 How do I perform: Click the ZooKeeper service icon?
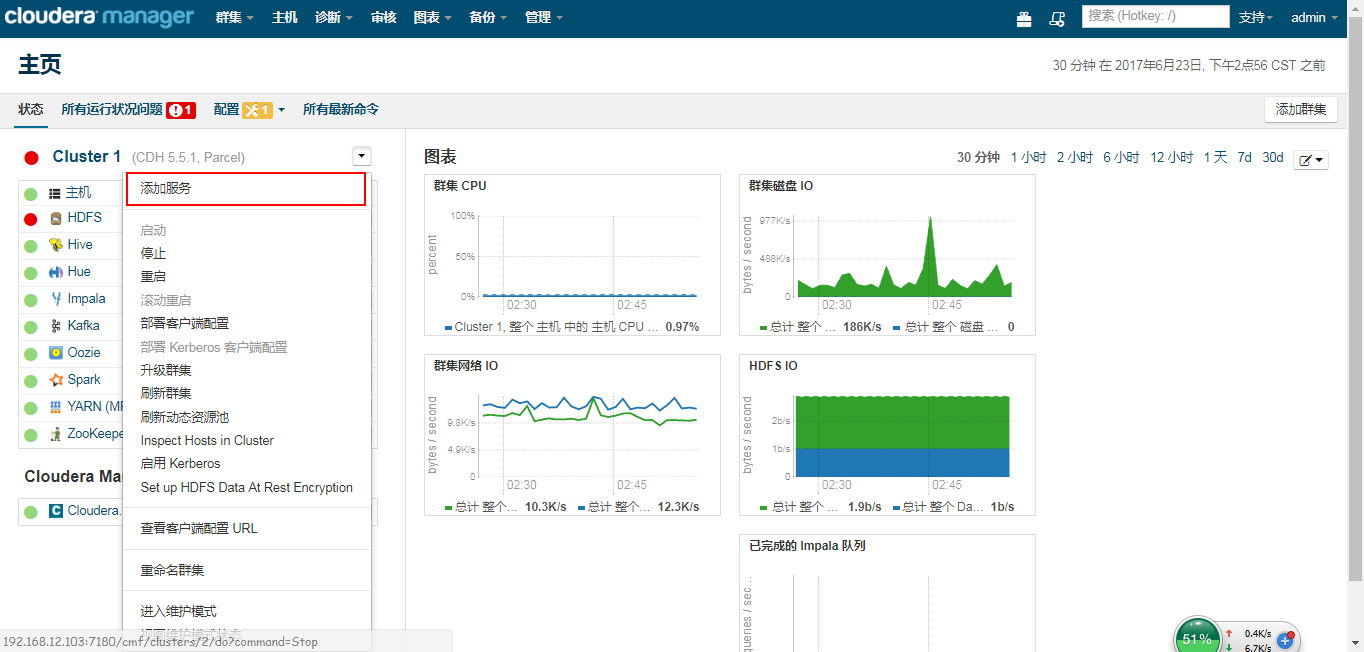[56, 434]
